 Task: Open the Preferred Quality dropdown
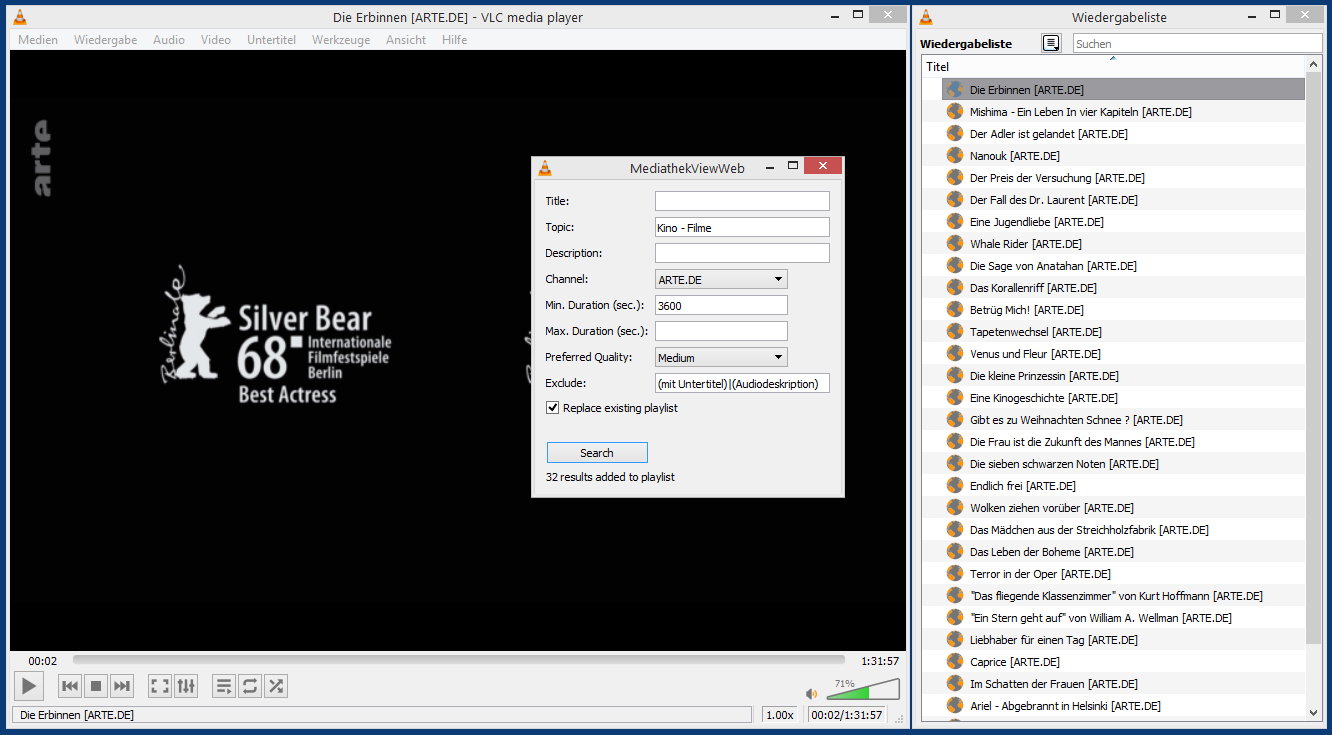click(721, 357)
